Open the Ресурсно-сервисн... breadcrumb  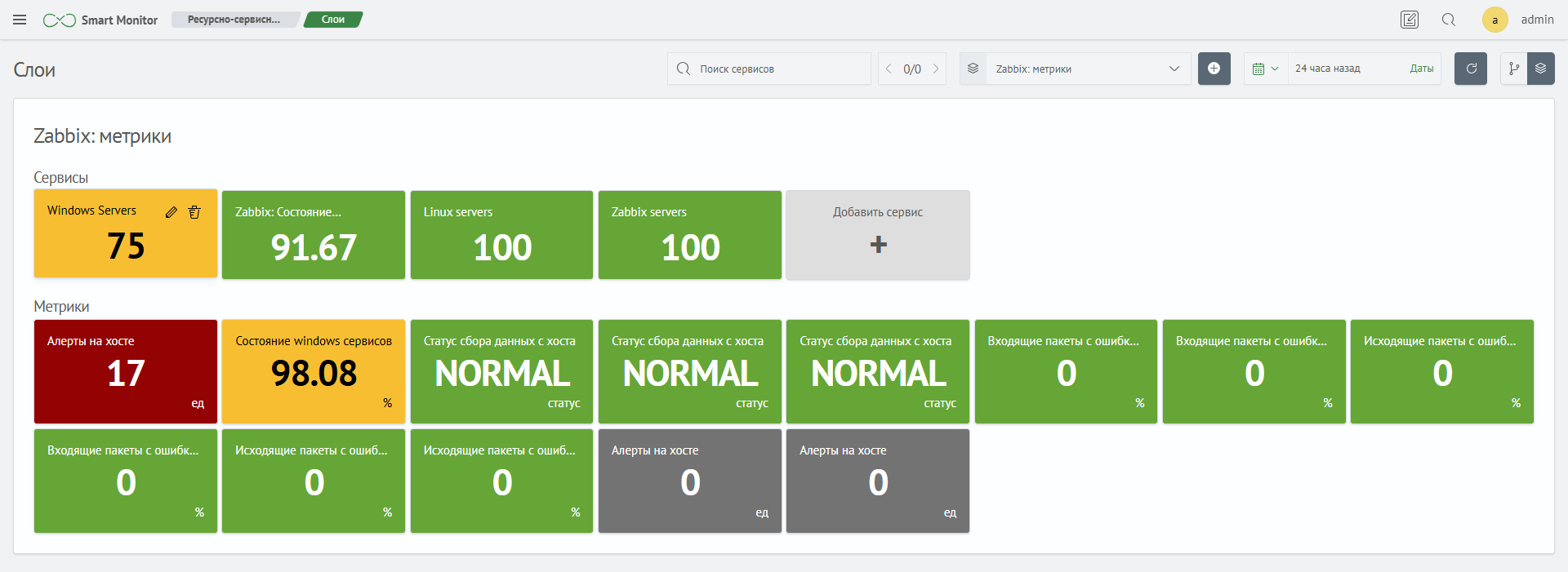tap(234, 20)
